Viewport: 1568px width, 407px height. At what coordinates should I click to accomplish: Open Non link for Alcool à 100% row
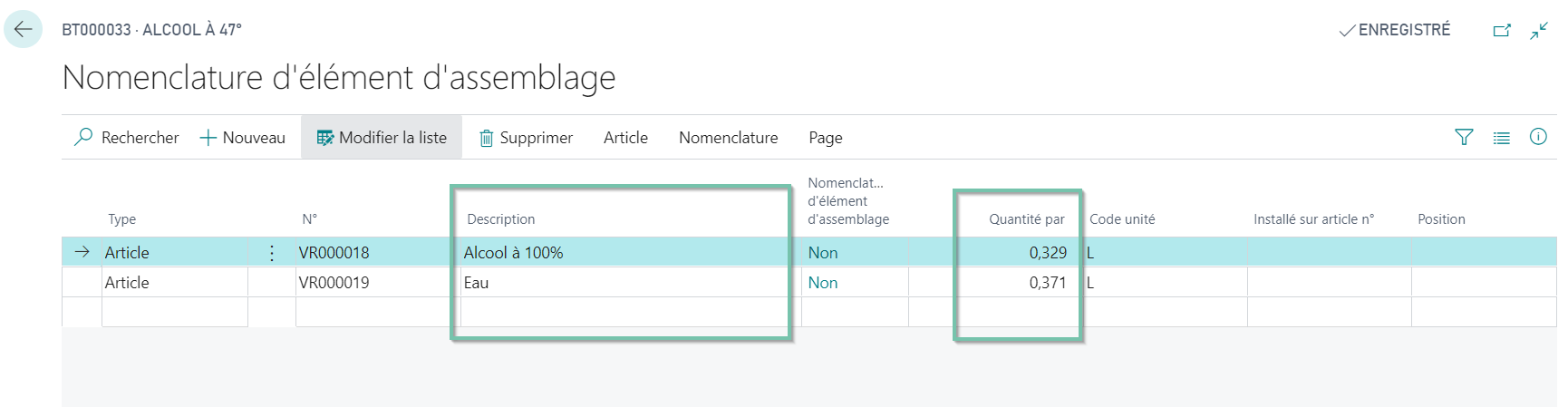(x=823, y=253)
